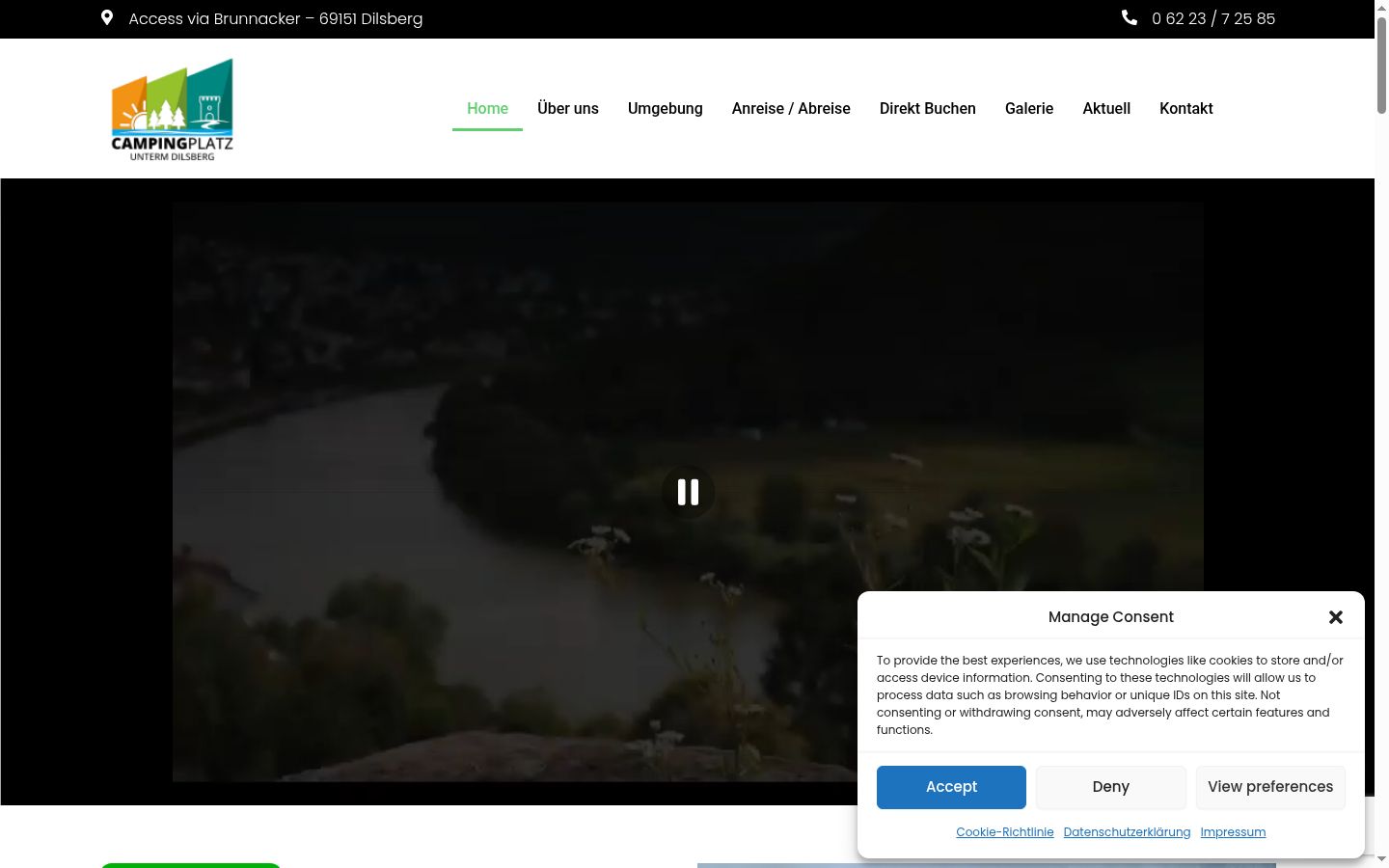This screenshot has width=1389, height=868.
Task: Open the Datenschutzerklärung link
Action: click(x=1127, y=832)
